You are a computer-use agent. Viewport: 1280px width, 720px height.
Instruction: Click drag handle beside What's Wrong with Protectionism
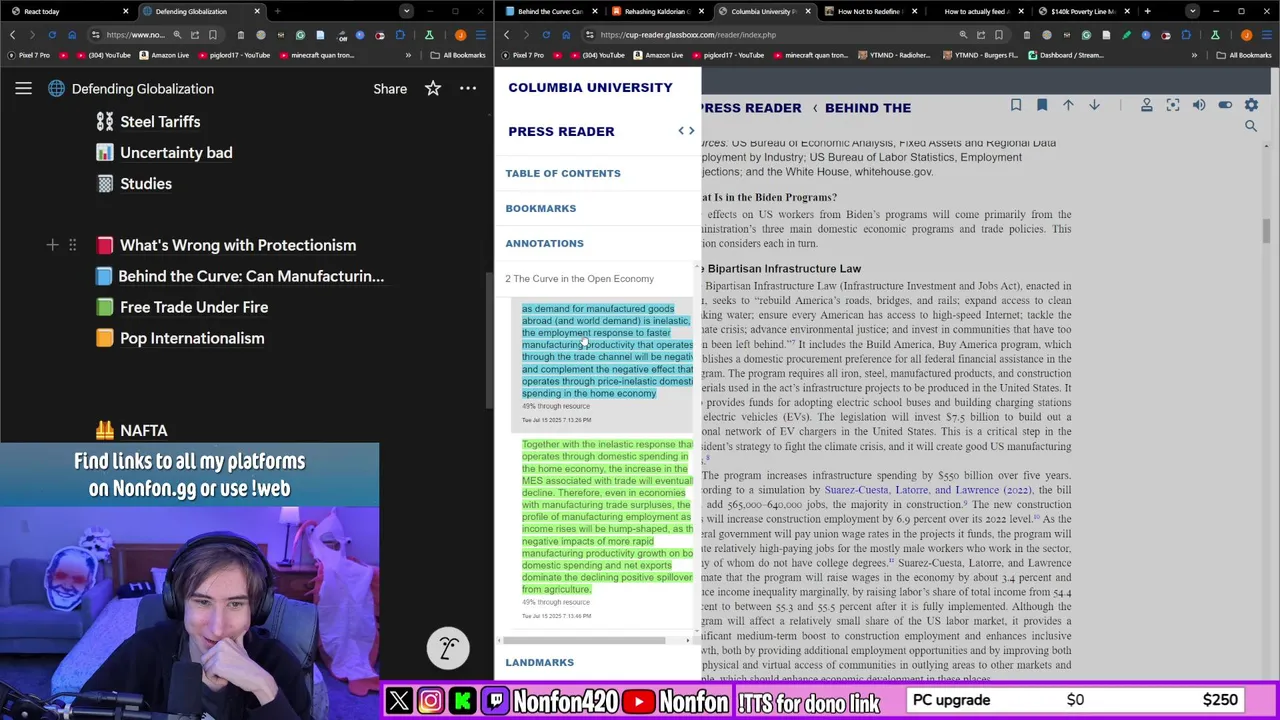point(72,245)
